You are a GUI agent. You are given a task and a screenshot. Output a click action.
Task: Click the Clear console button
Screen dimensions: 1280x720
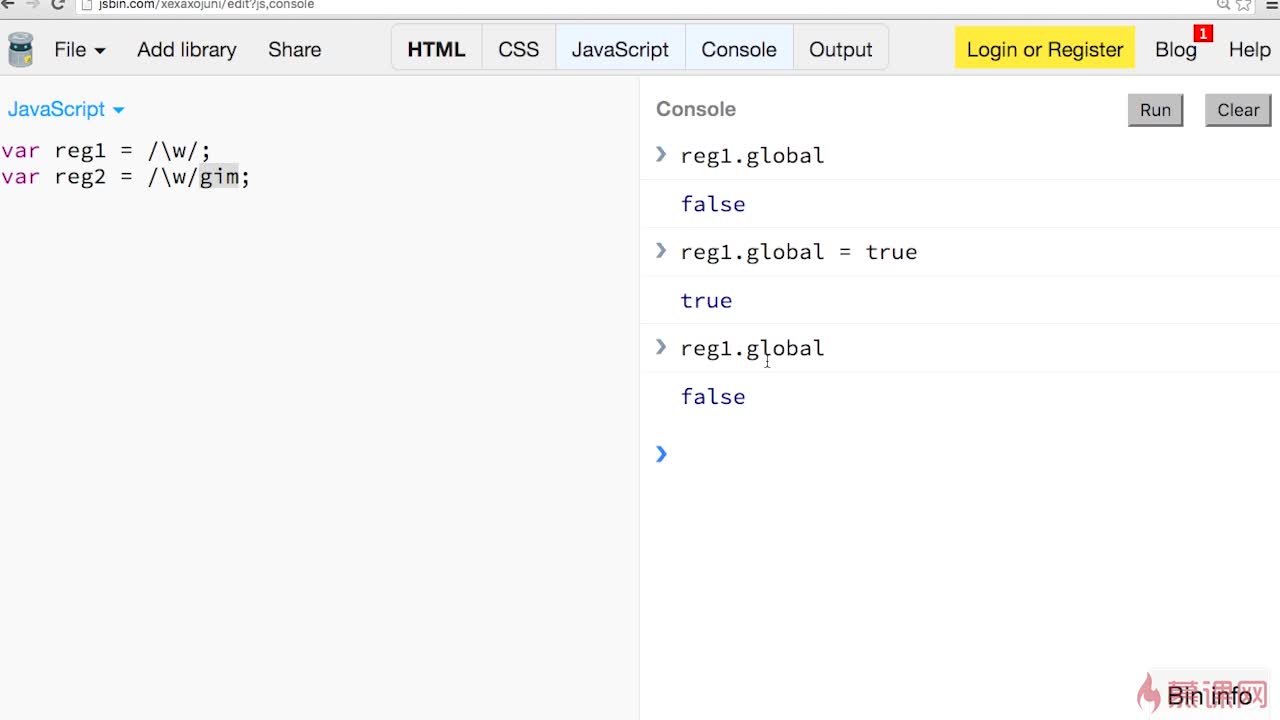pos(1238,110)
